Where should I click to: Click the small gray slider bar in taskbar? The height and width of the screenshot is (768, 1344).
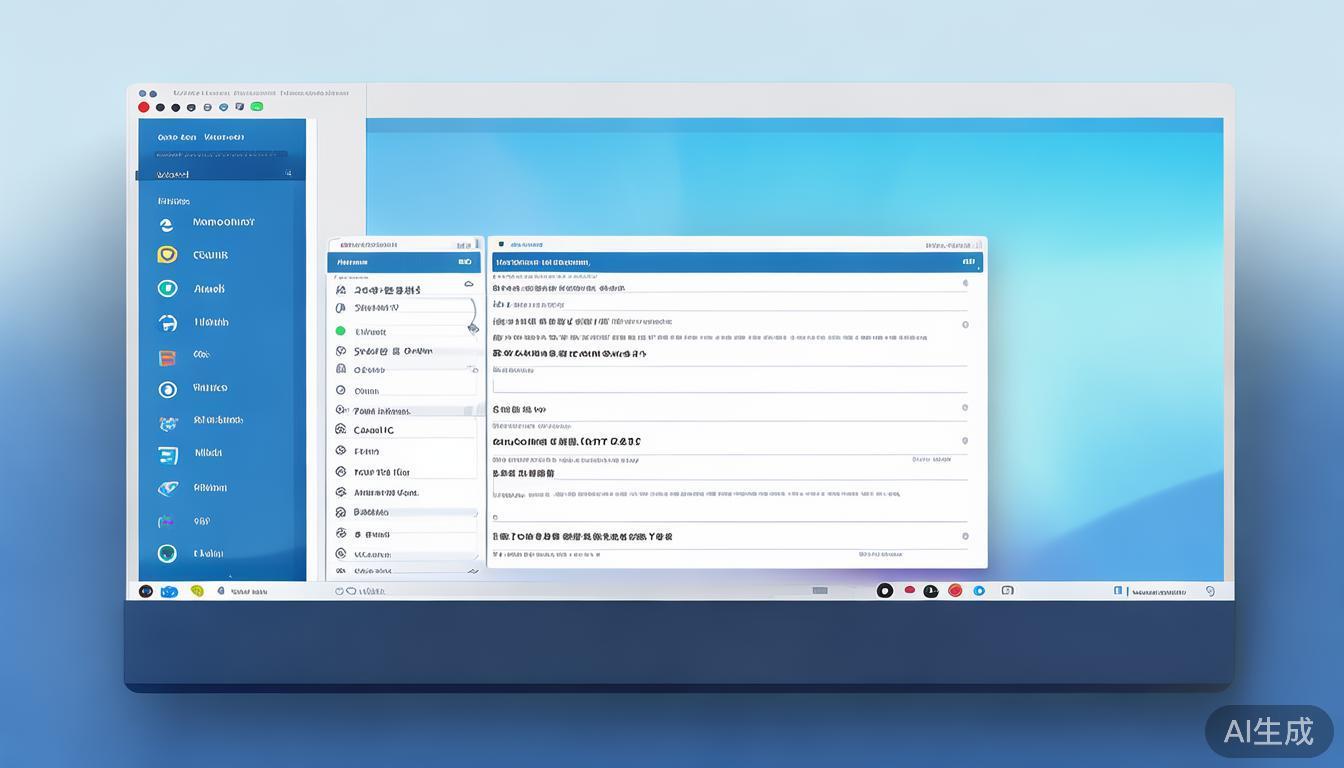click(x=820, y=591)
